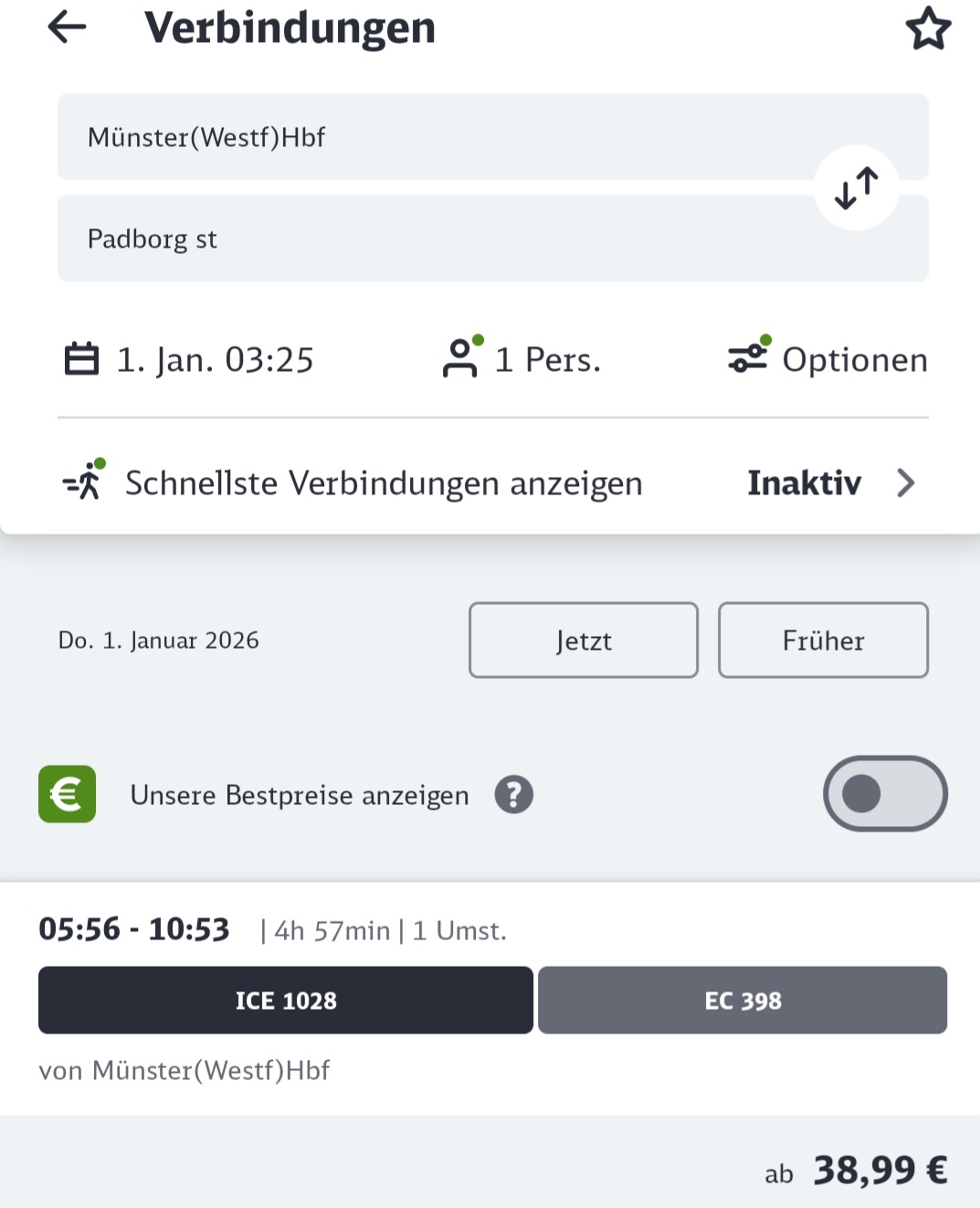The image size is (980, 1208).
Task: Expand Schnellste Verbindungen chevron arrow
Action: tap(905, 482)
